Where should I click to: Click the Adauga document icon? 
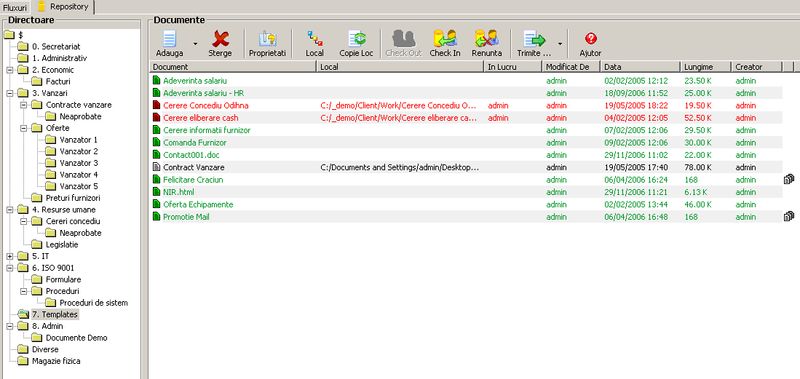click(x=169, y=39)
